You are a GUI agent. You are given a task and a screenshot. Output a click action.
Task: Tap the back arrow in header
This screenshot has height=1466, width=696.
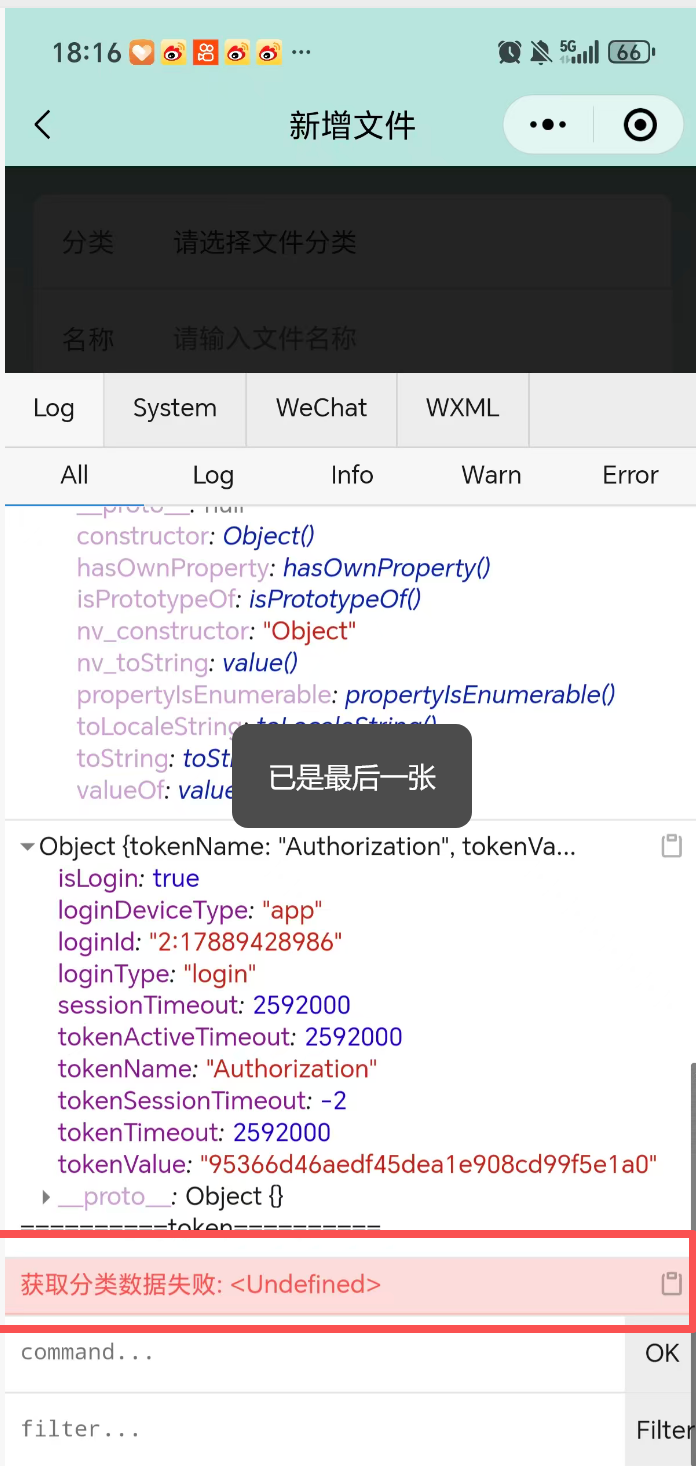(42, 125)
